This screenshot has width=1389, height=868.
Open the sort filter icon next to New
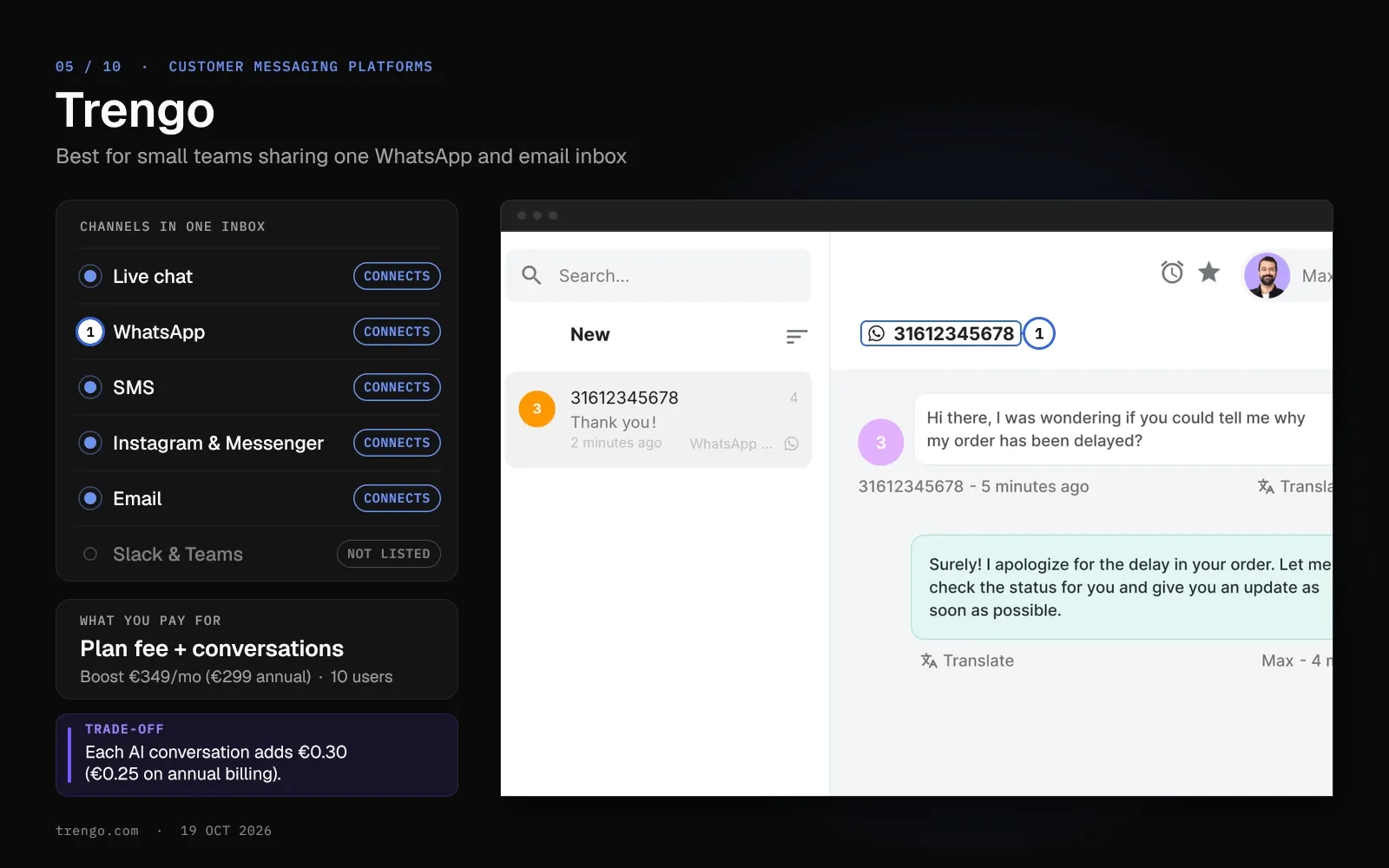coord(797,336)
